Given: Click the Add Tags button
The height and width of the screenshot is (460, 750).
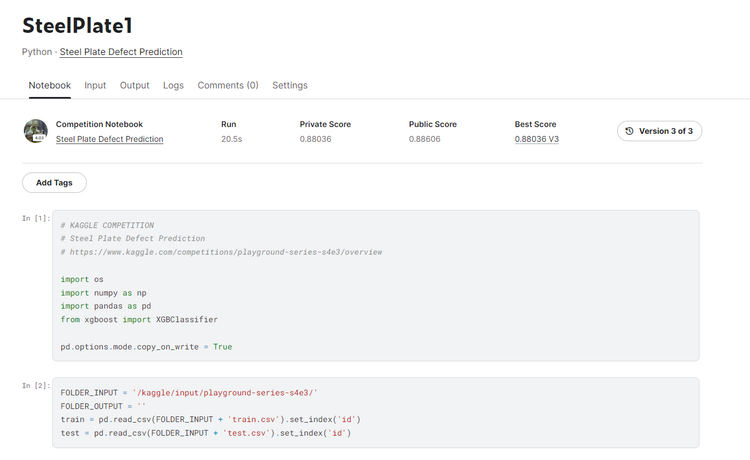Looking at the screenshot, I should pos(55,183).
